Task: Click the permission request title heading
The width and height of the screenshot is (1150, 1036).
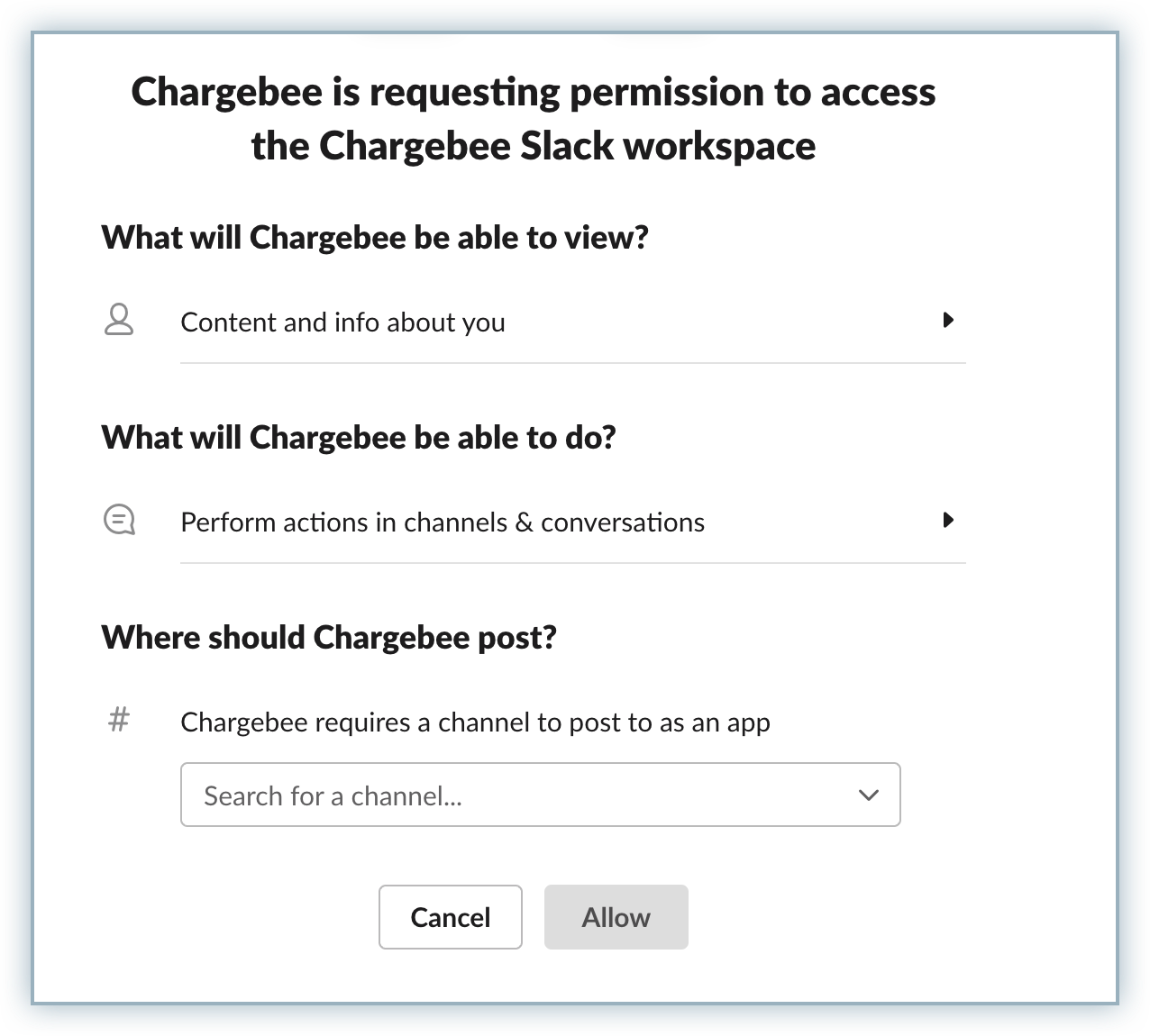Action: pyautogui.click(x=534, y=118)
